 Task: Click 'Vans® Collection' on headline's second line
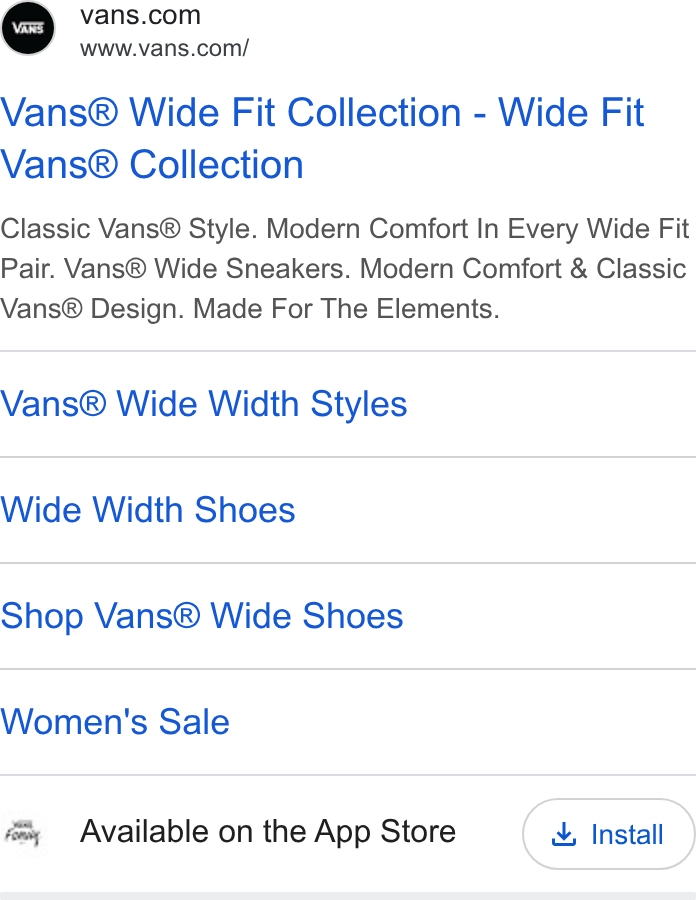[152, 165]
